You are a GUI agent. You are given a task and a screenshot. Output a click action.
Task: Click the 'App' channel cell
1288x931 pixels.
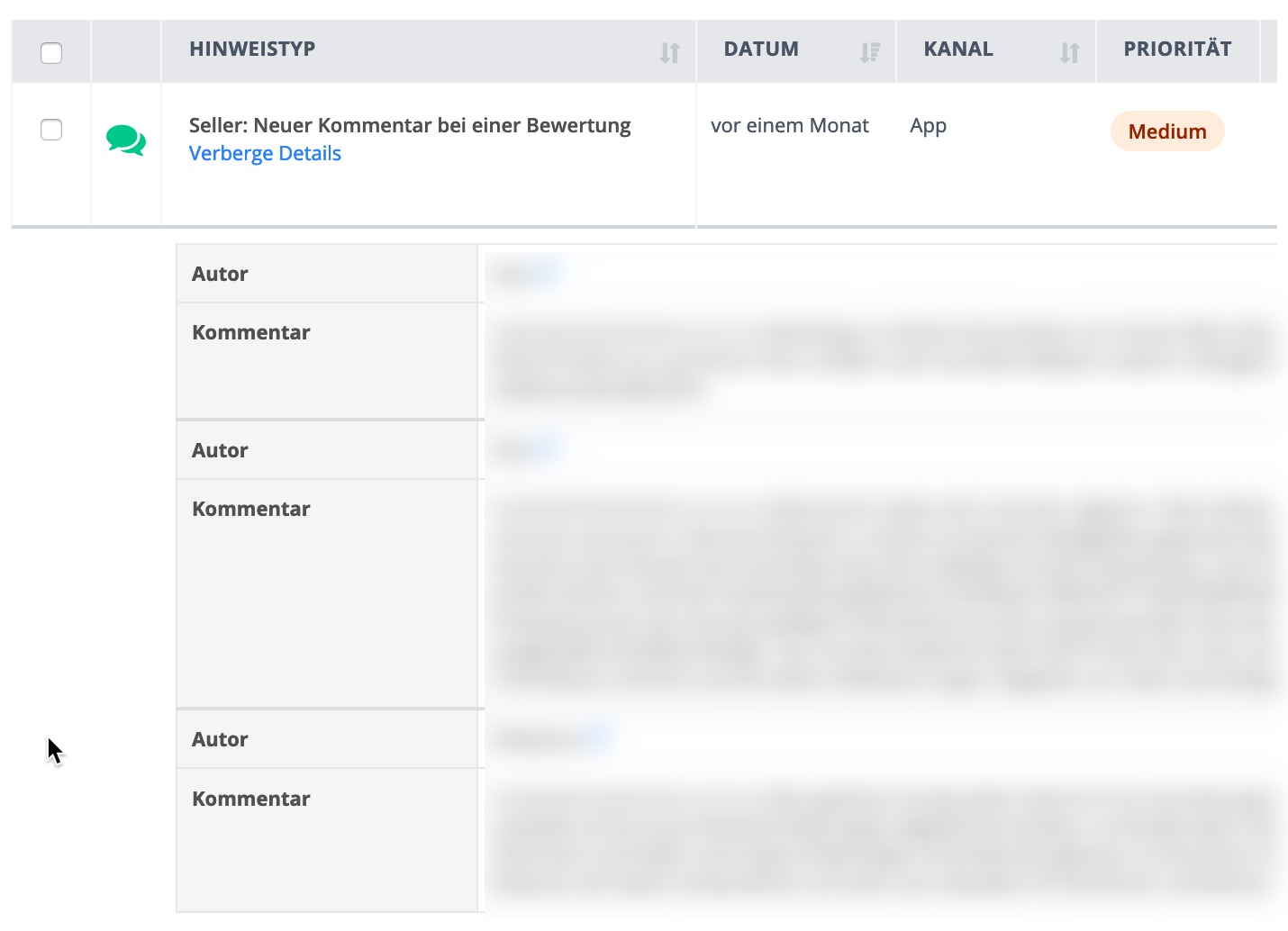[x=928, y=126]
